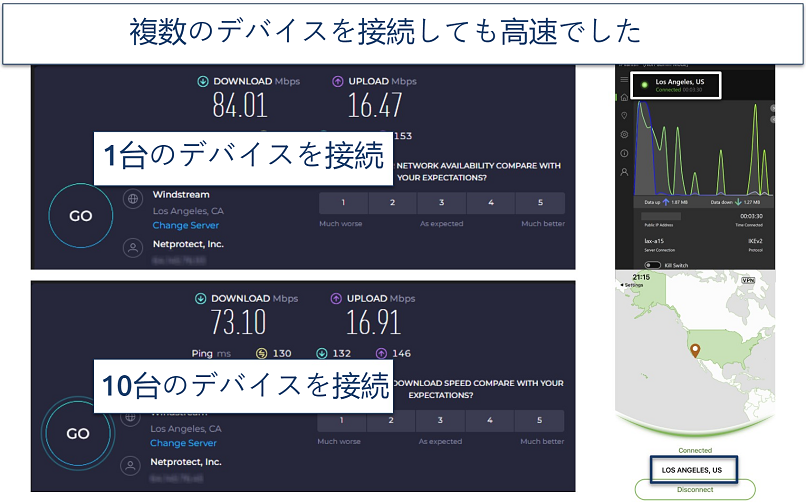
Task: Click the globe icon beside Windstream
Action: tap(132, 200)
